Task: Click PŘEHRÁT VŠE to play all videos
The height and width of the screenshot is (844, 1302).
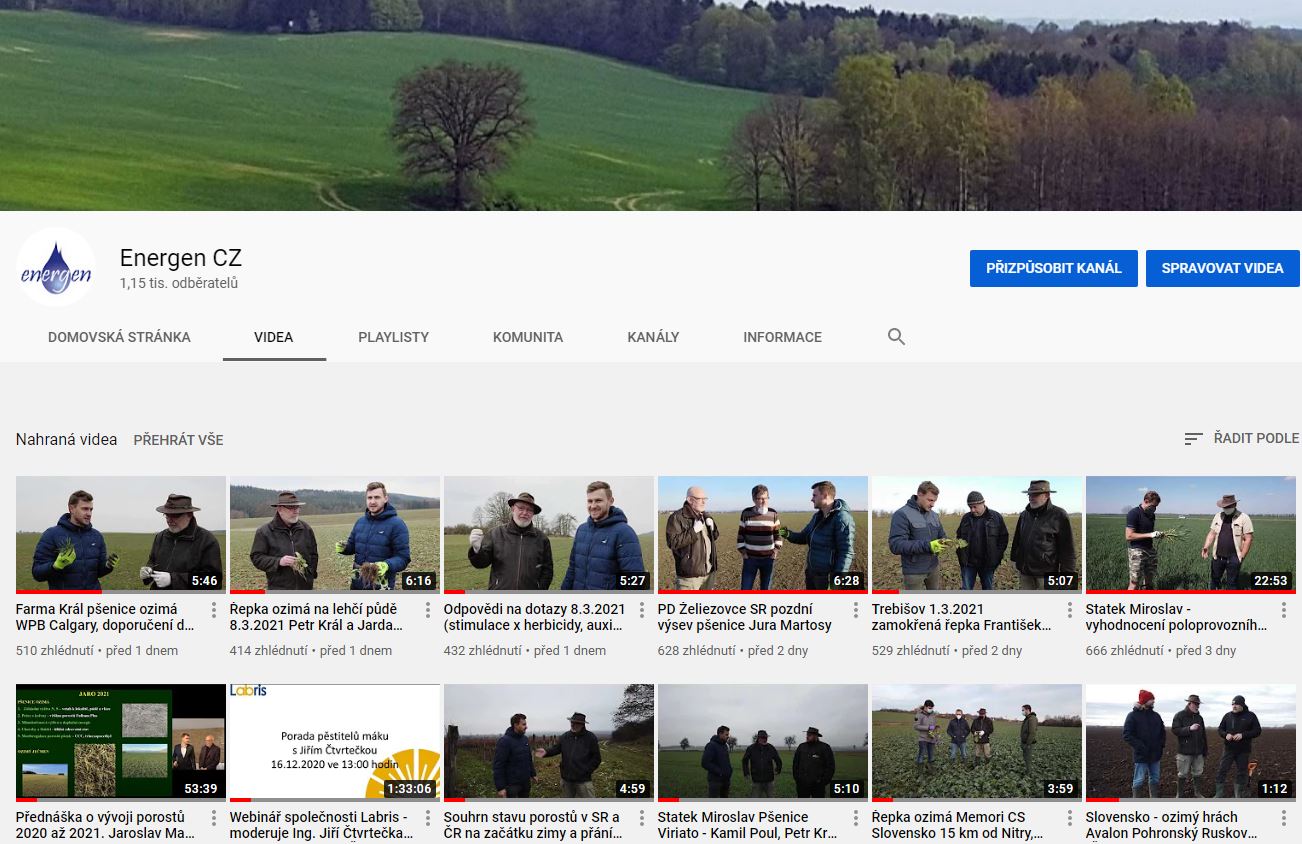Action: pyautogui.click(x=178, y=440)
